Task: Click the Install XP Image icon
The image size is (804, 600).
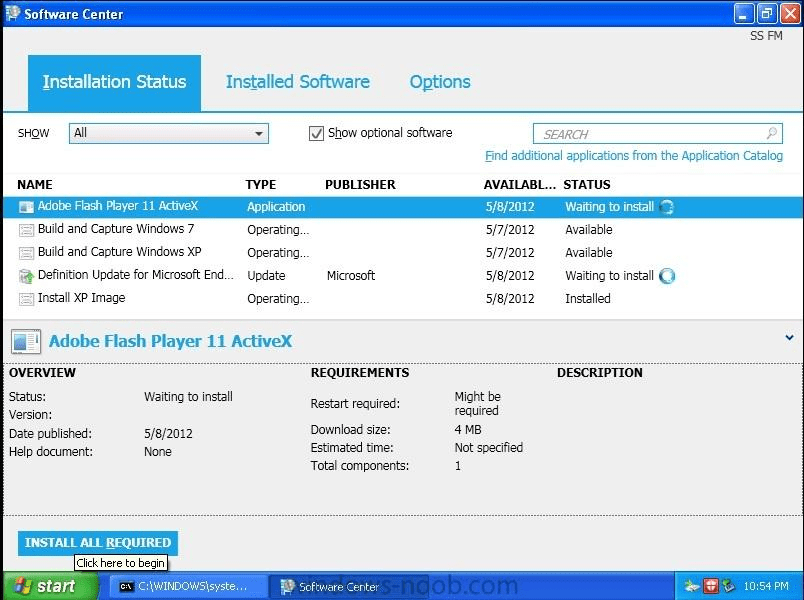Action: click(x=27, y=298)
